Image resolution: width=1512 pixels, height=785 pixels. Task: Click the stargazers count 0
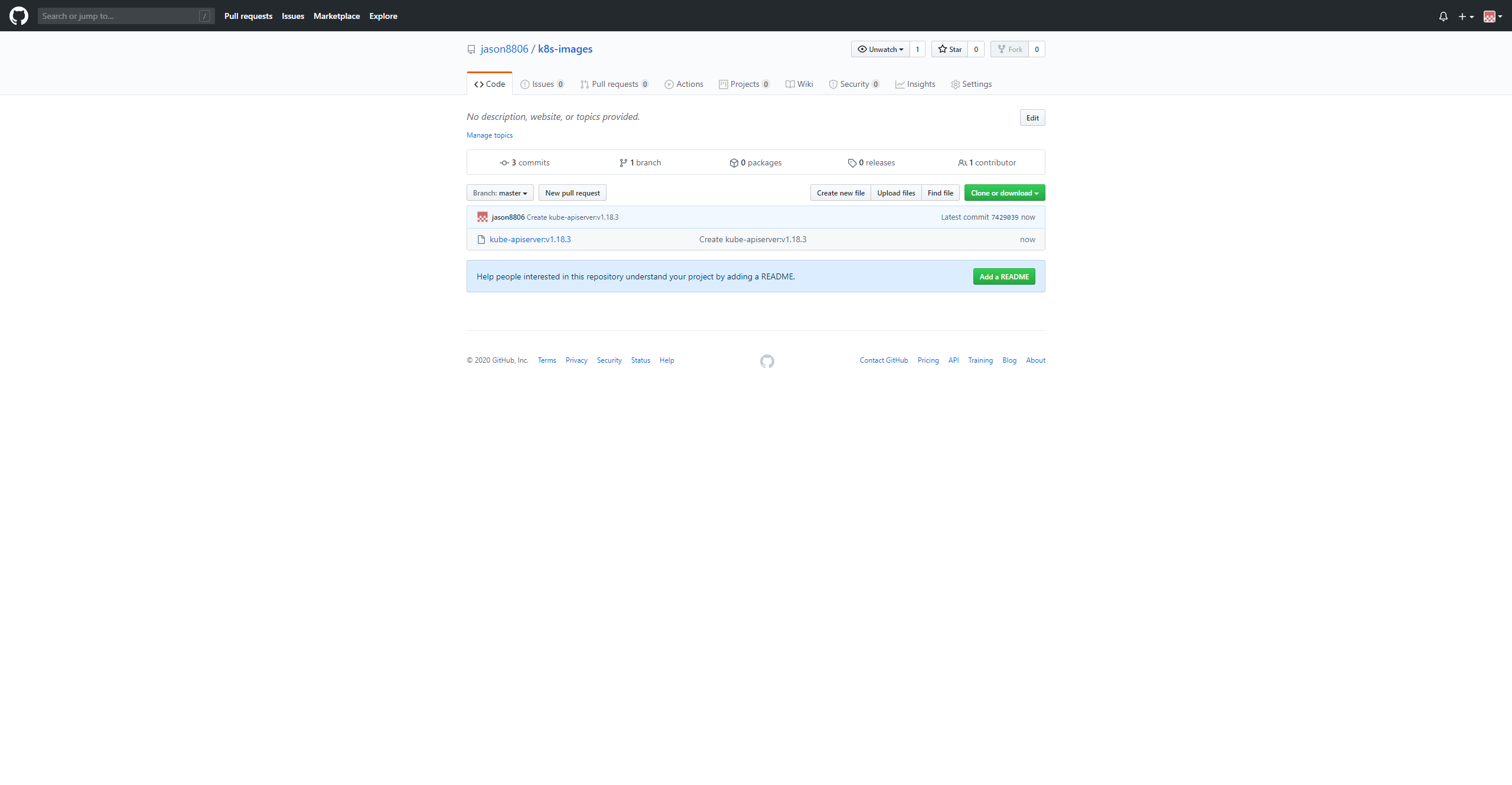[976, 49]
